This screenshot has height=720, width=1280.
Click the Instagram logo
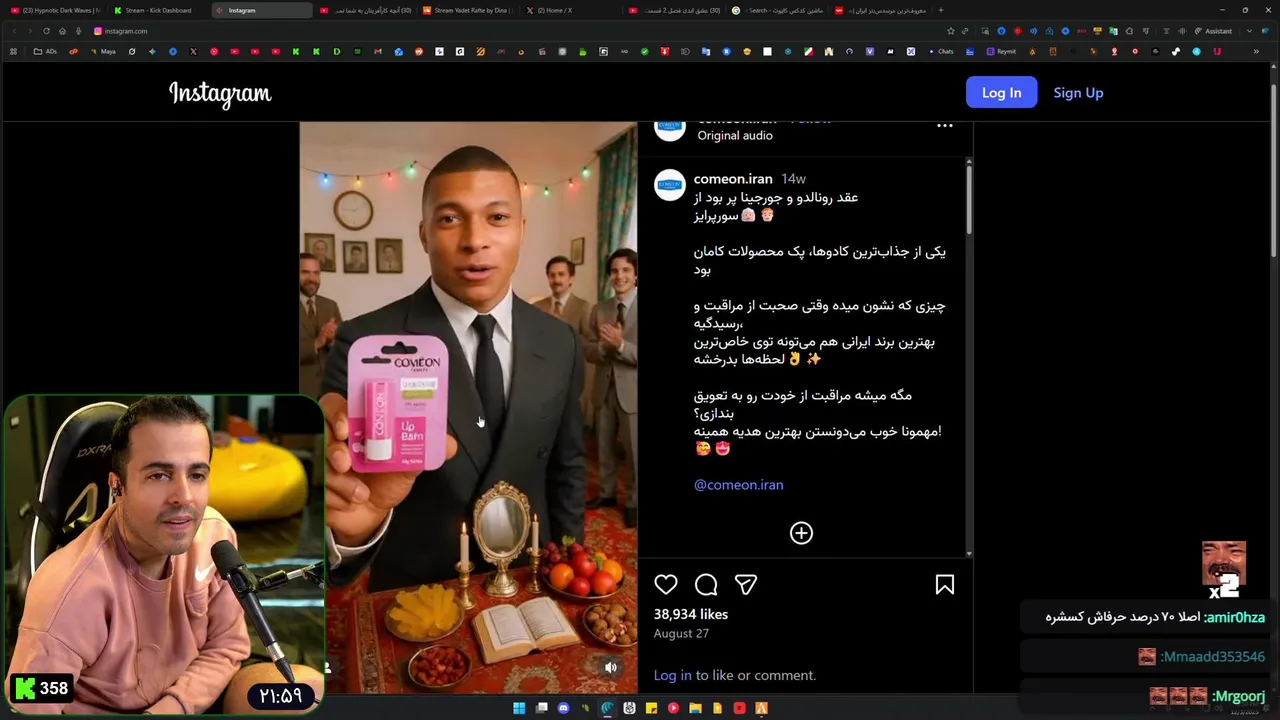click(220, 93)
